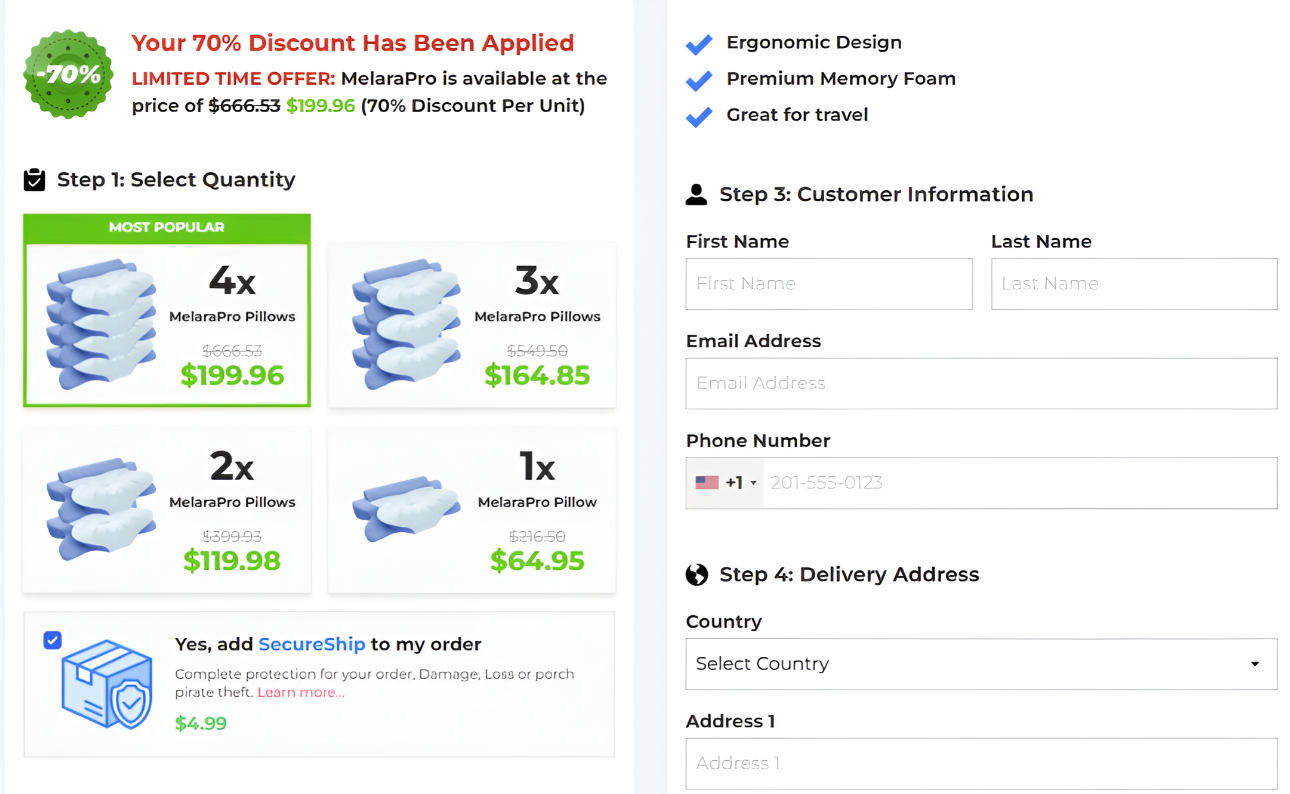Pick the 1x MelaraPro Pillow option
The image size is (1290, 794).
(x=472, y=510)
